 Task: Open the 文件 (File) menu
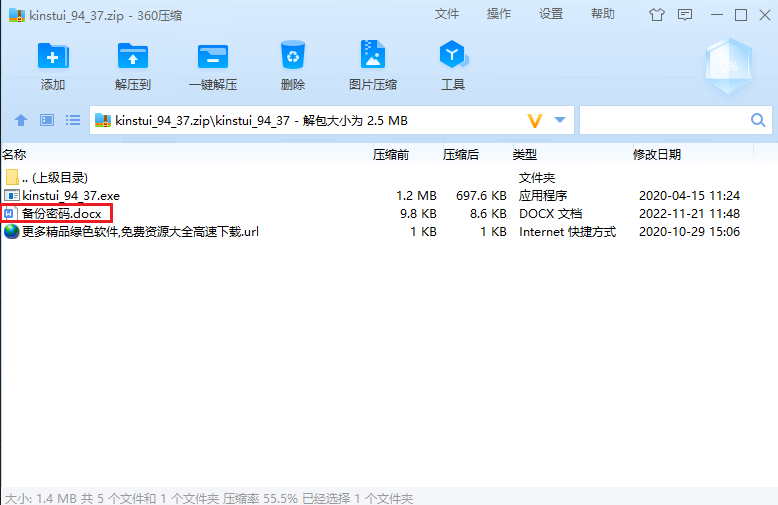[447, 14]
